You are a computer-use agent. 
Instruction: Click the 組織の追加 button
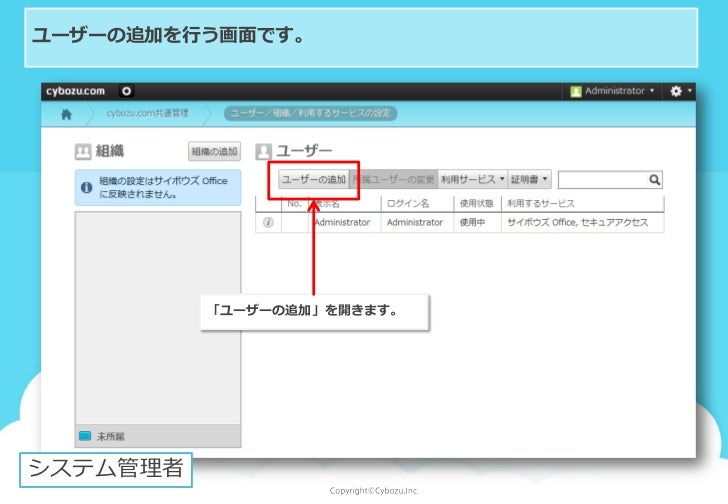coord(214,151)
